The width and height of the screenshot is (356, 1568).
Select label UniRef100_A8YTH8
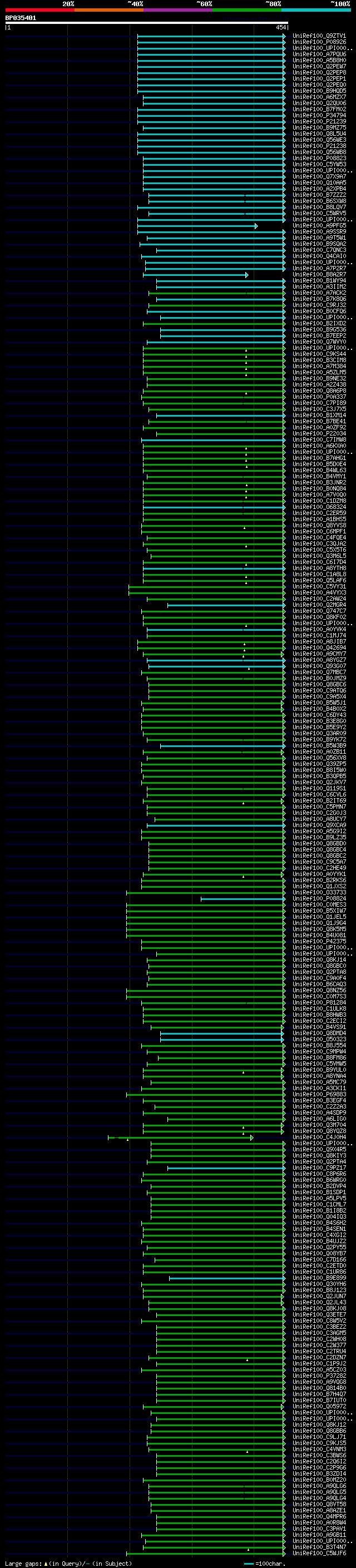pyautogui.click(x=319, y=568)
